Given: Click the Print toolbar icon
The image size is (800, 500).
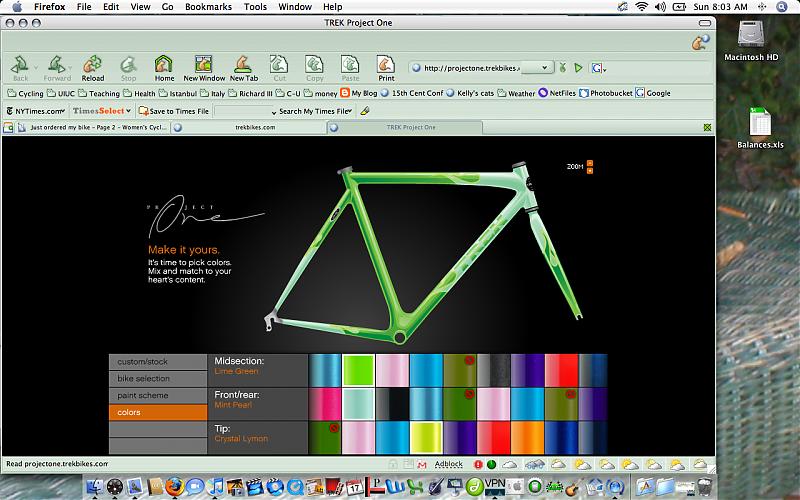Looking at the screenshot, I should click(x=386, y=68).
